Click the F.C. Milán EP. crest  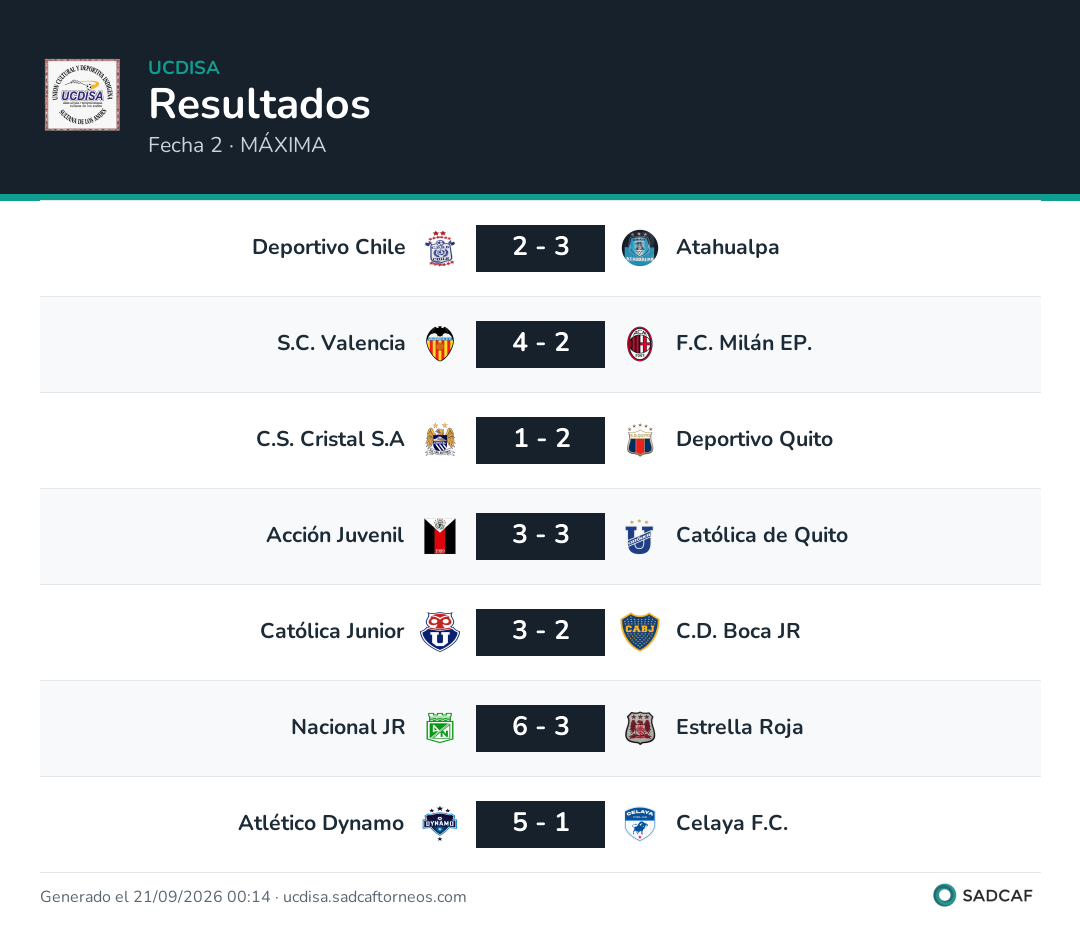pyautogui.click(x=639, y=344)
